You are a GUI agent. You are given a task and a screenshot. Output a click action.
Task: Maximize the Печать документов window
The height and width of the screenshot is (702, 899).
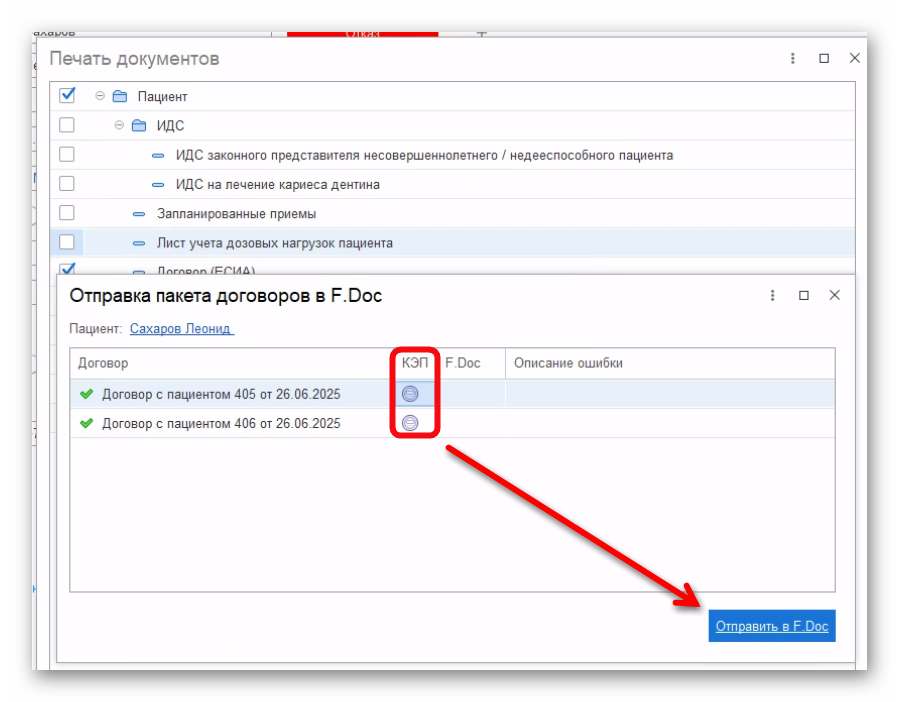pyautogui.click(x=824, y=58)
